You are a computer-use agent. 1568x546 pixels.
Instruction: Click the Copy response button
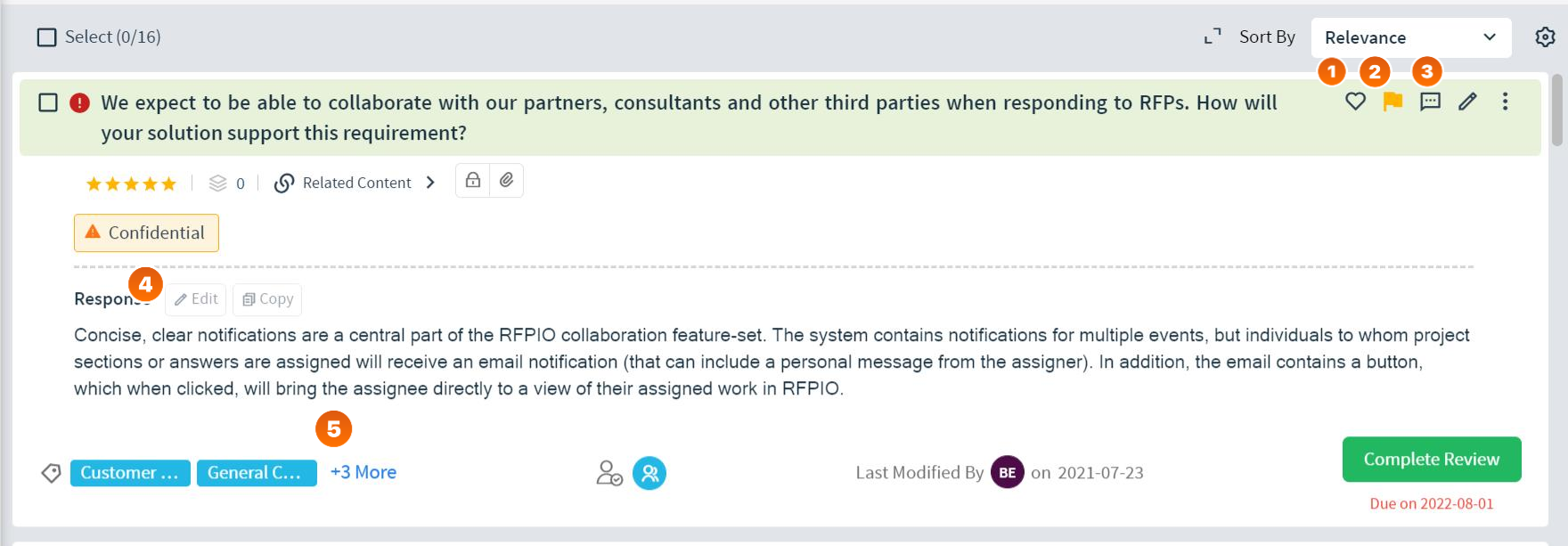pos(267,299)
